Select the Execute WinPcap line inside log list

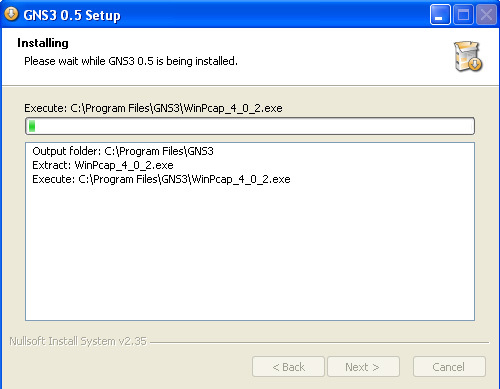tap(161, 179)
